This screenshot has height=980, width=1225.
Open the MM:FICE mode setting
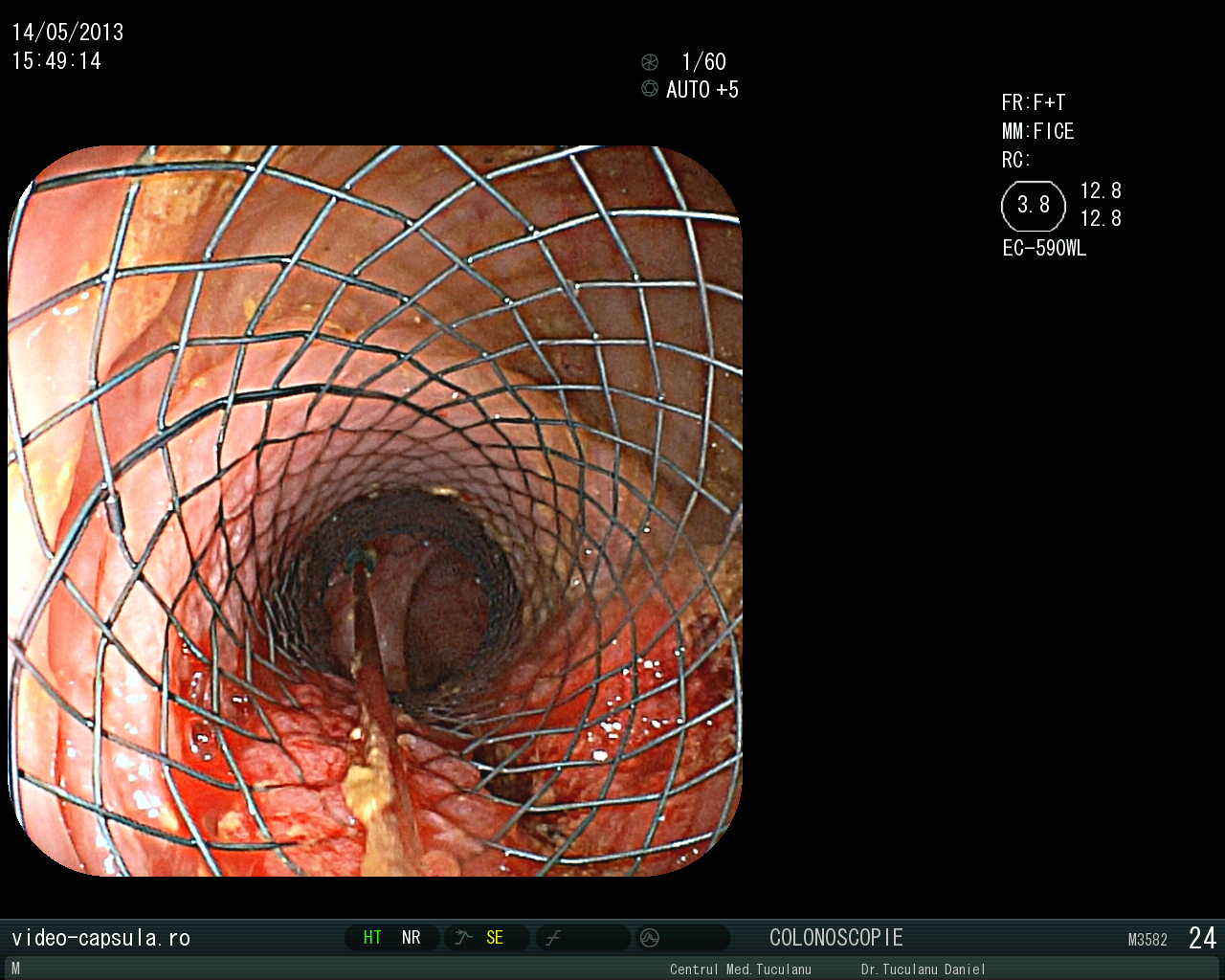(1037, 131)
